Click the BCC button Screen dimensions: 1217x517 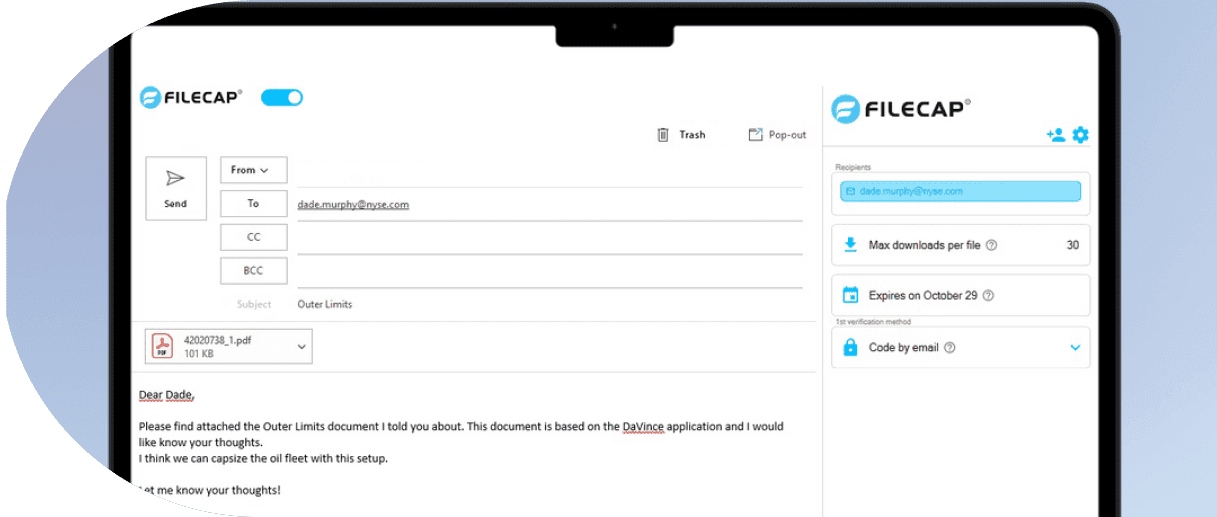click(254, 271)
